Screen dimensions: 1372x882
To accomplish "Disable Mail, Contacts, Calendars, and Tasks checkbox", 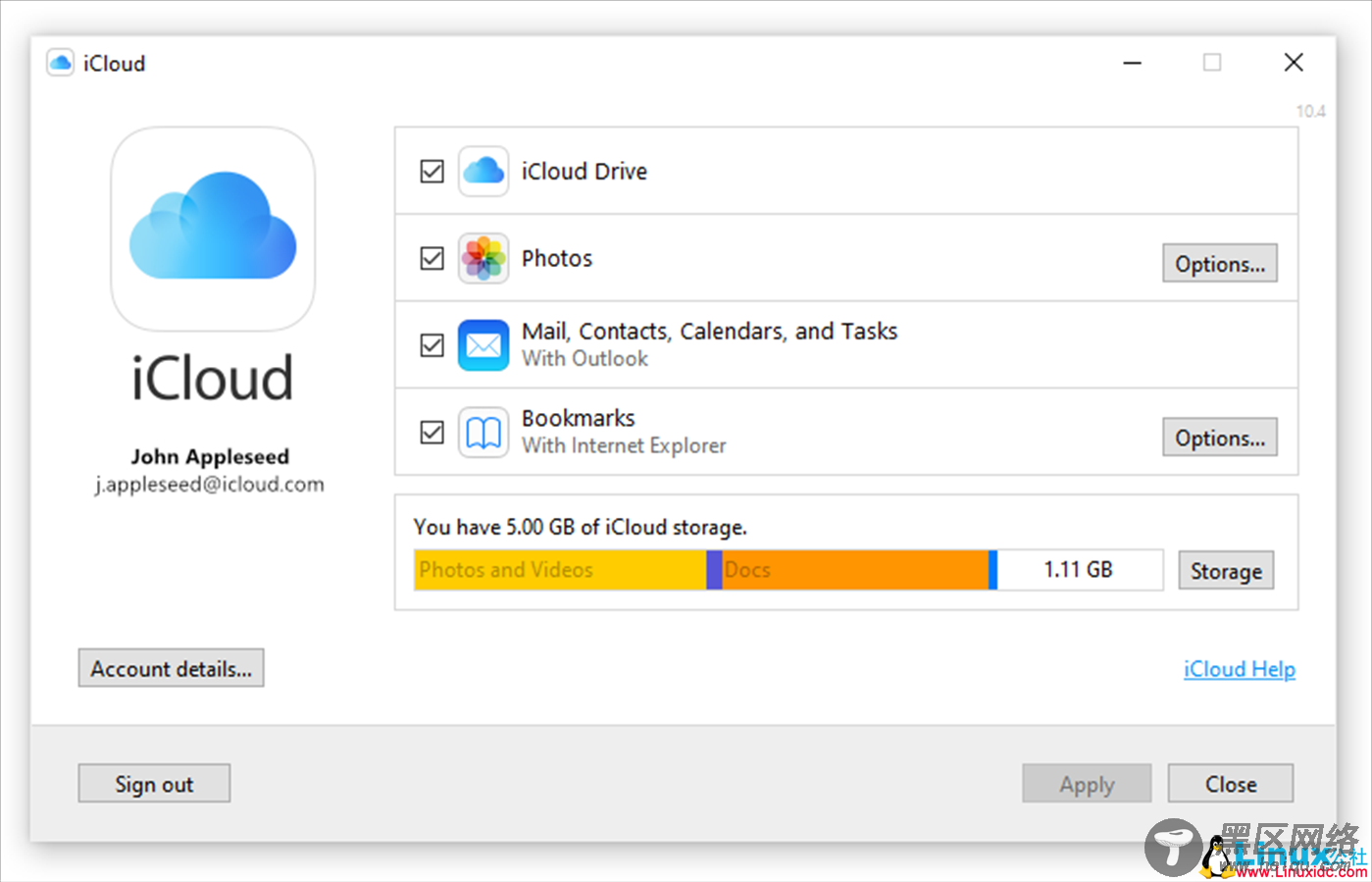I will click(x=432, y=345).
